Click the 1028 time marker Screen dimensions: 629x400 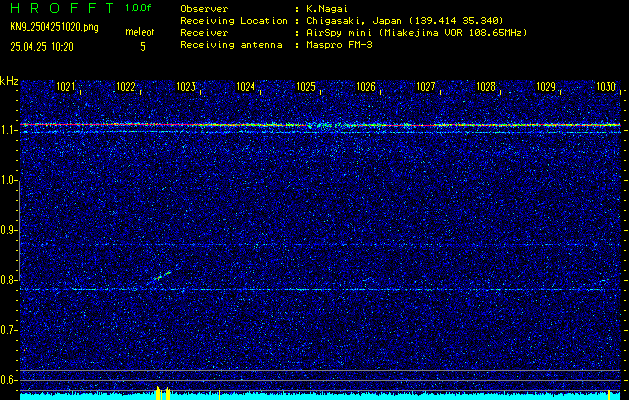tap(486, 87)
